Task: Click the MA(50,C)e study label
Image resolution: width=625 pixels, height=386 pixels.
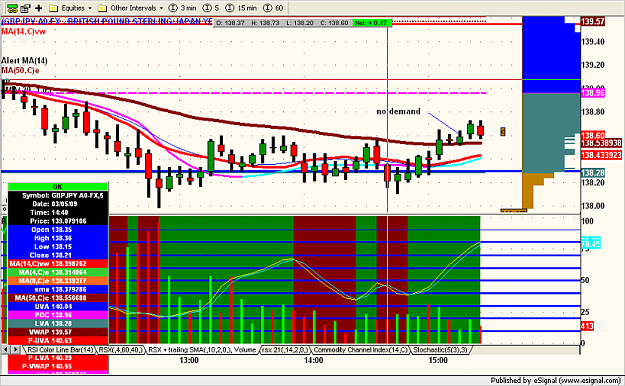Action: point(20,71)
